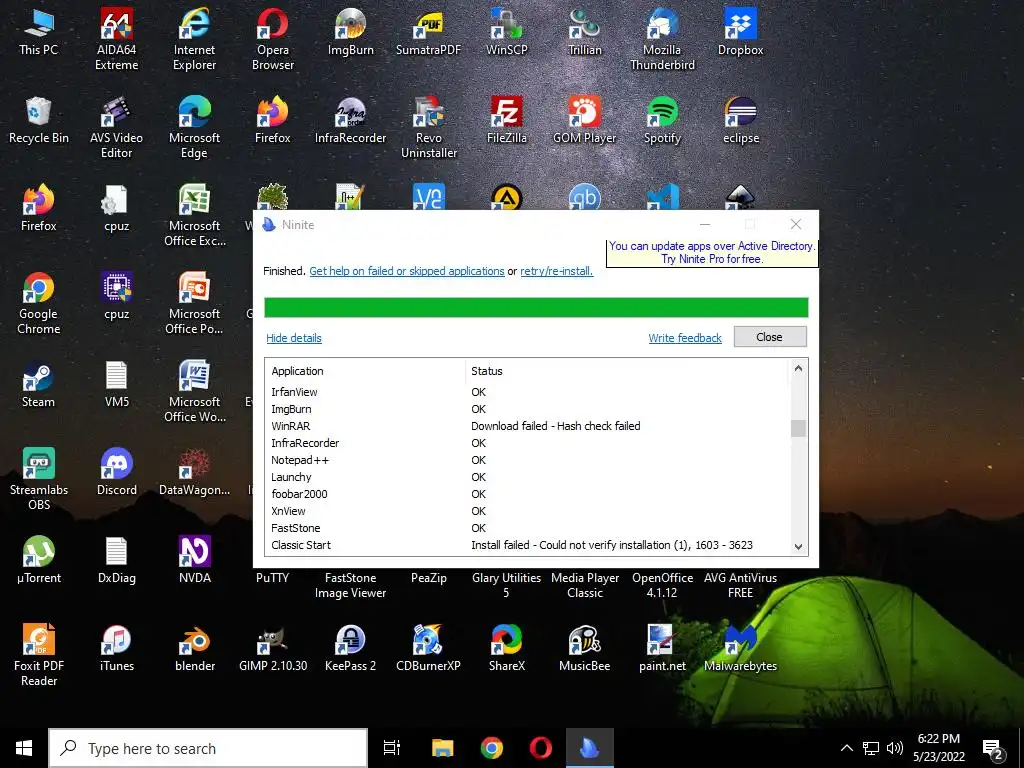Click the Try Ninite Pro tooltip banner

click(712, 253)
